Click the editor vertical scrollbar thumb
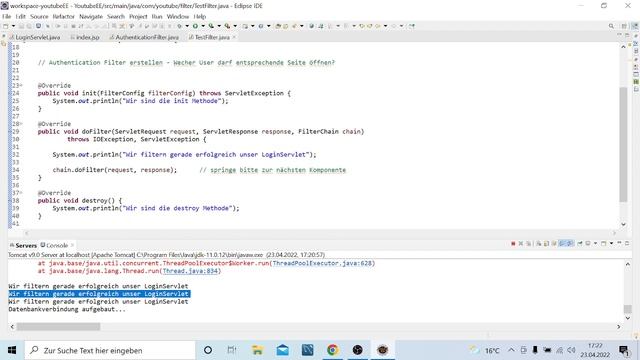The height and width of the screenshot is (360, 640). click(623, 144)
